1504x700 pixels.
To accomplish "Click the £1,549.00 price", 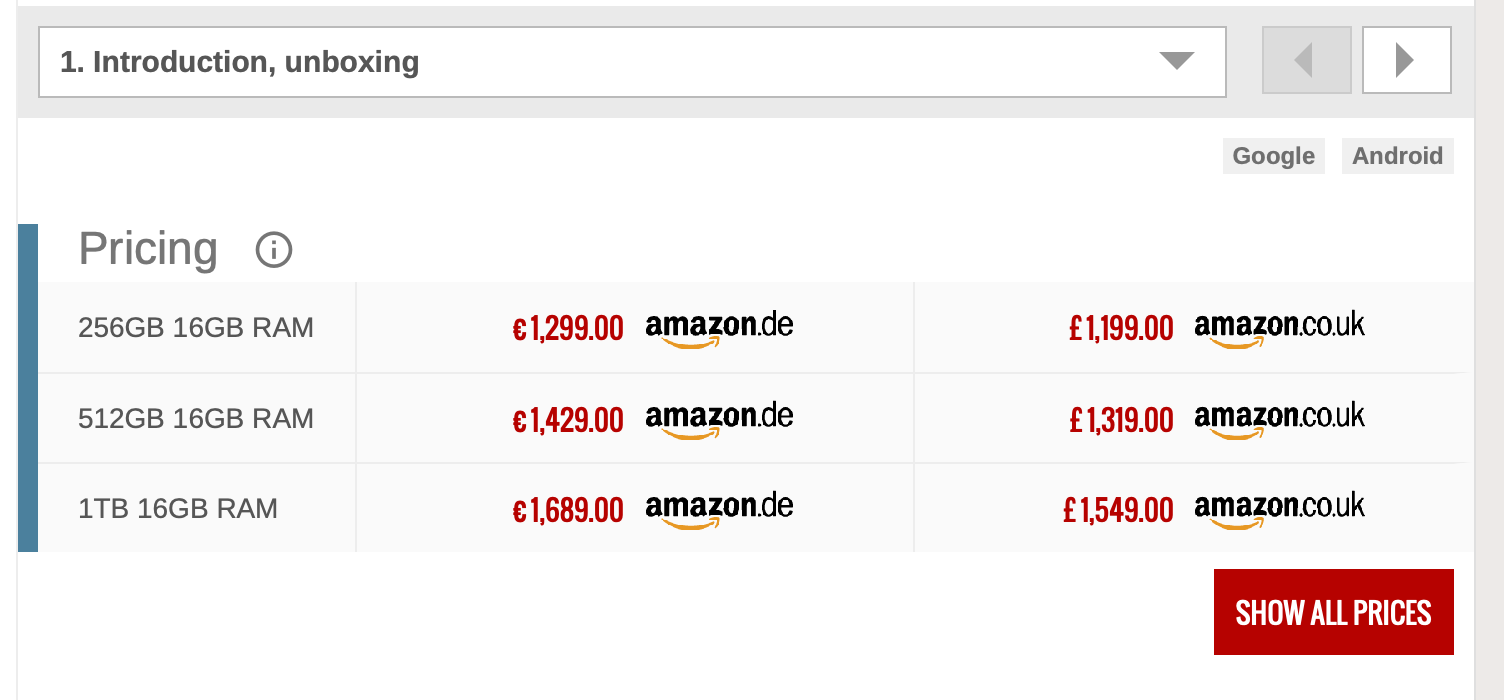I will click(x=1118, y=511).
